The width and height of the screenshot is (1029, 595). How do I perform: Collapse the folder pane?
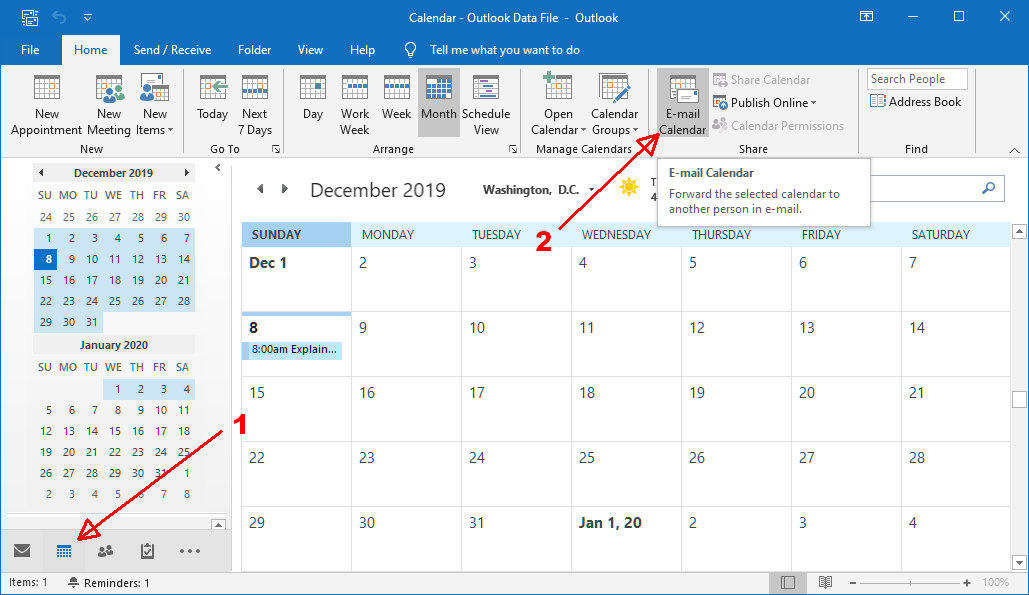click(218, 168)
